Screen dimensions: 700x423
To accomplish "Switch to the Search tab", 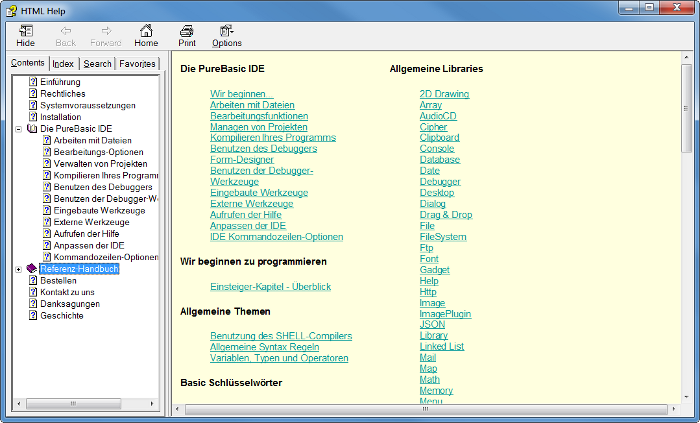I will coord(97,64).
